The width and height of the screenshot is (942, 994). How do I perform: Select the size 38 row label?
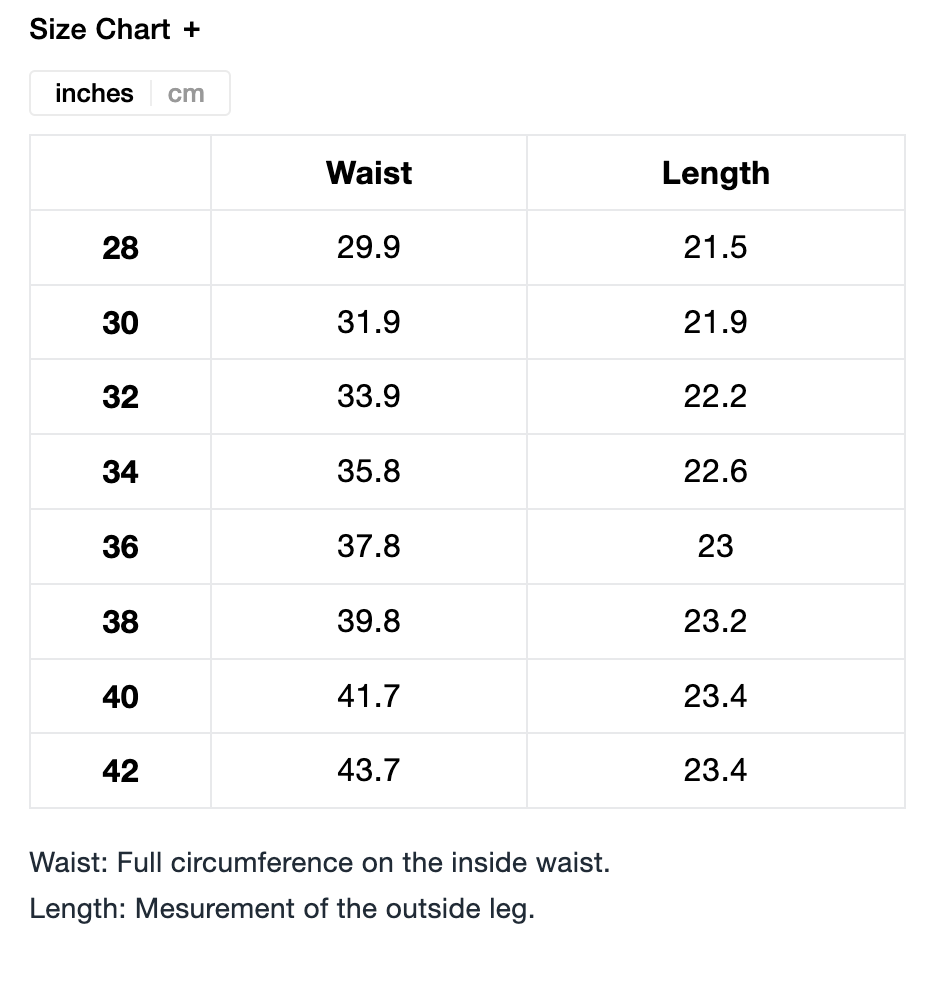(x=120, y=622)
